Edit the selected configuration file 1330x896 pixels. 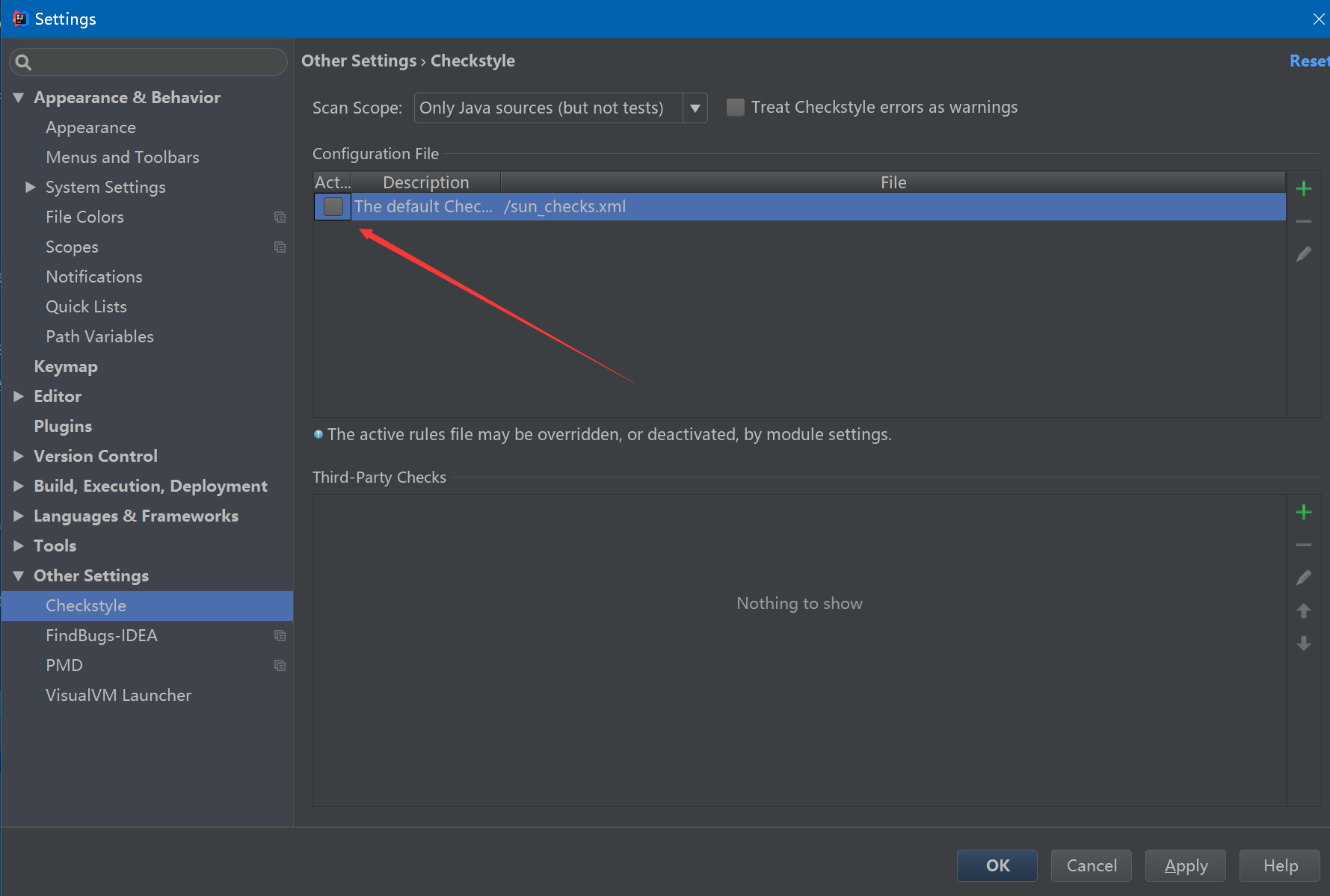(1304, 254)
